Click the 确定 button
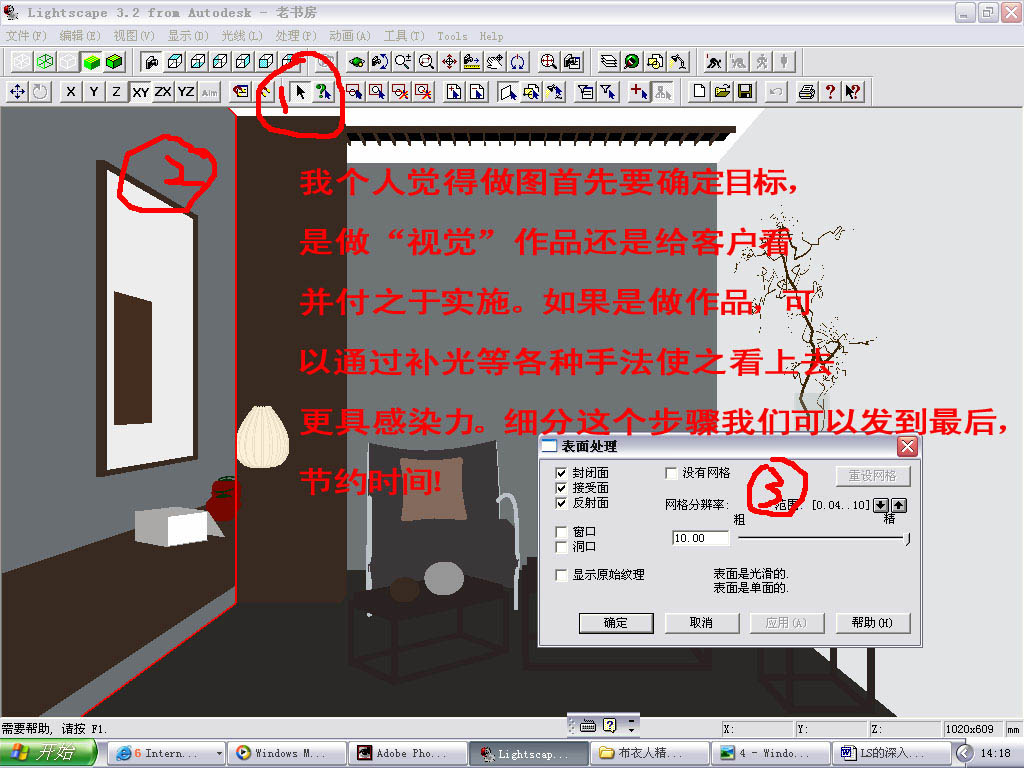 pos(616,623)
